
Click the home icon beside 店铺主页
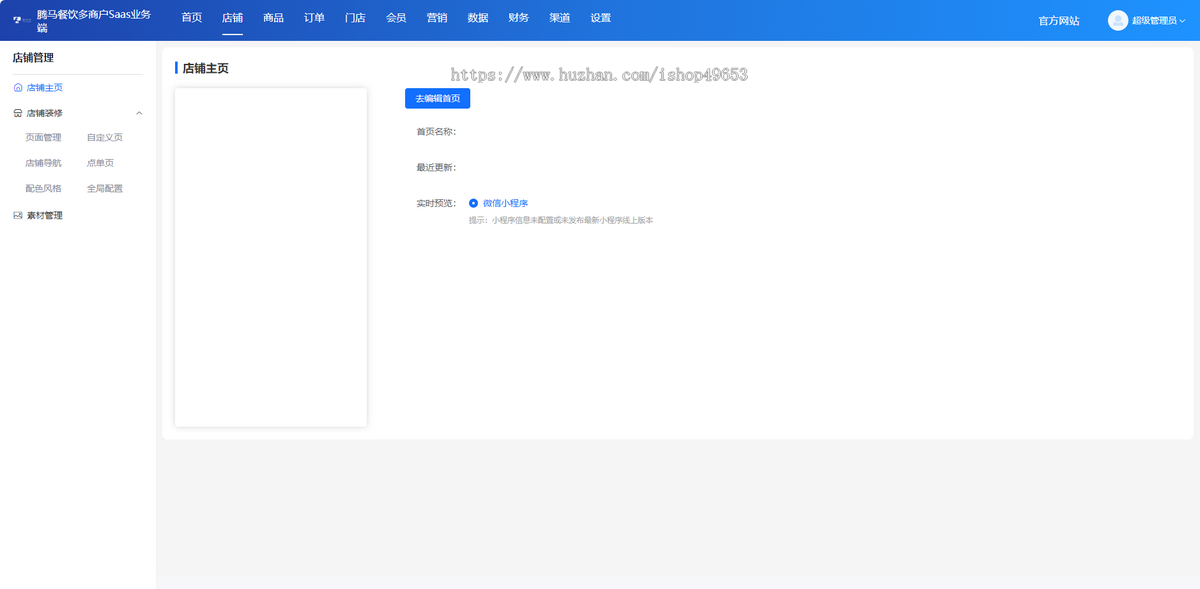click(x=18, y=88)
